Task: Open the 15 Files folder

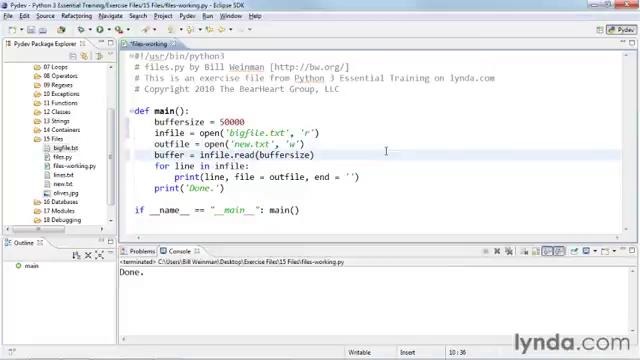Action: click(x=53, y=139)
